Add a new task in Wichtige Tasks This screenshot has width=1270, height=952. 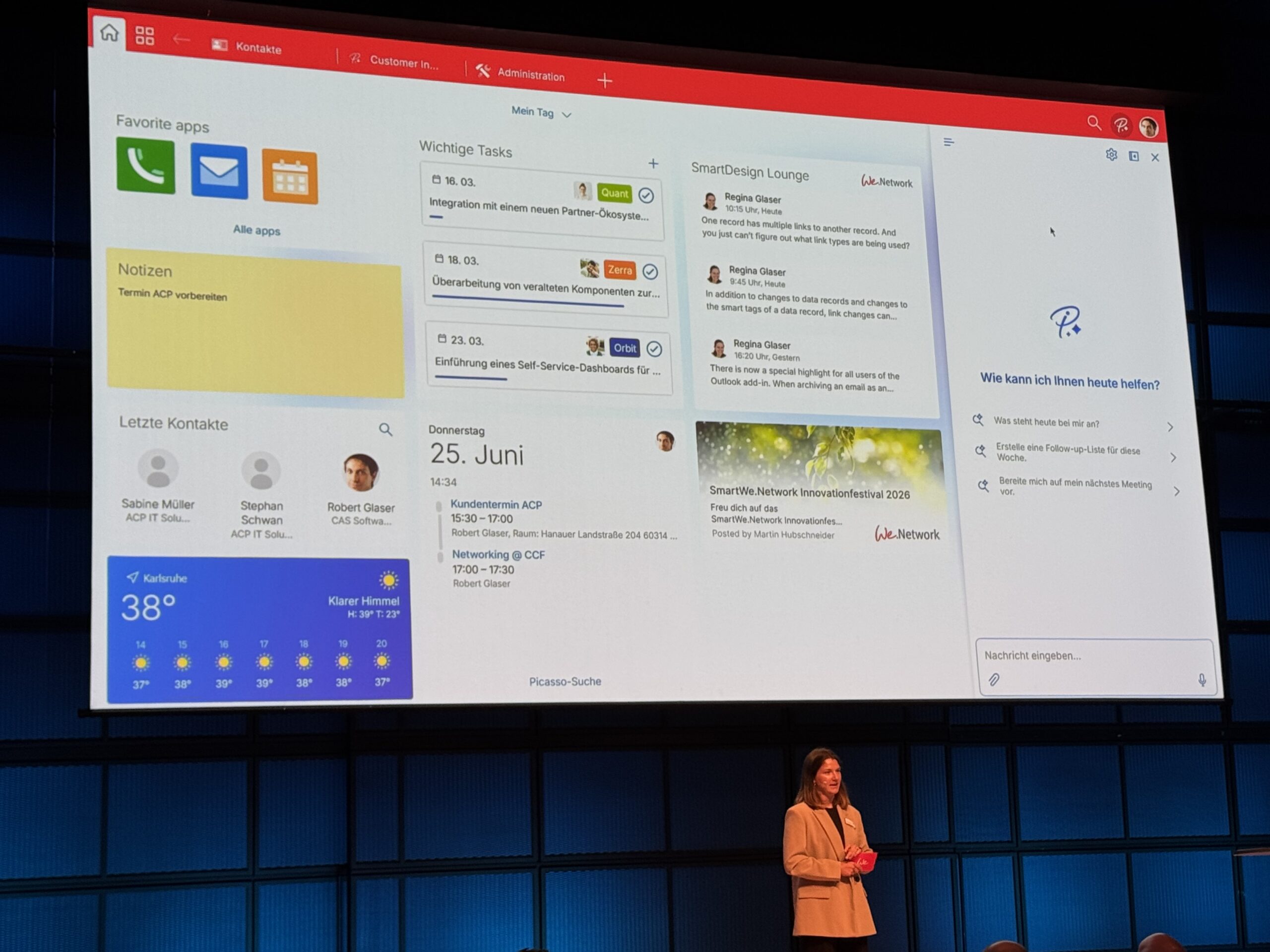tap(653, 164)
